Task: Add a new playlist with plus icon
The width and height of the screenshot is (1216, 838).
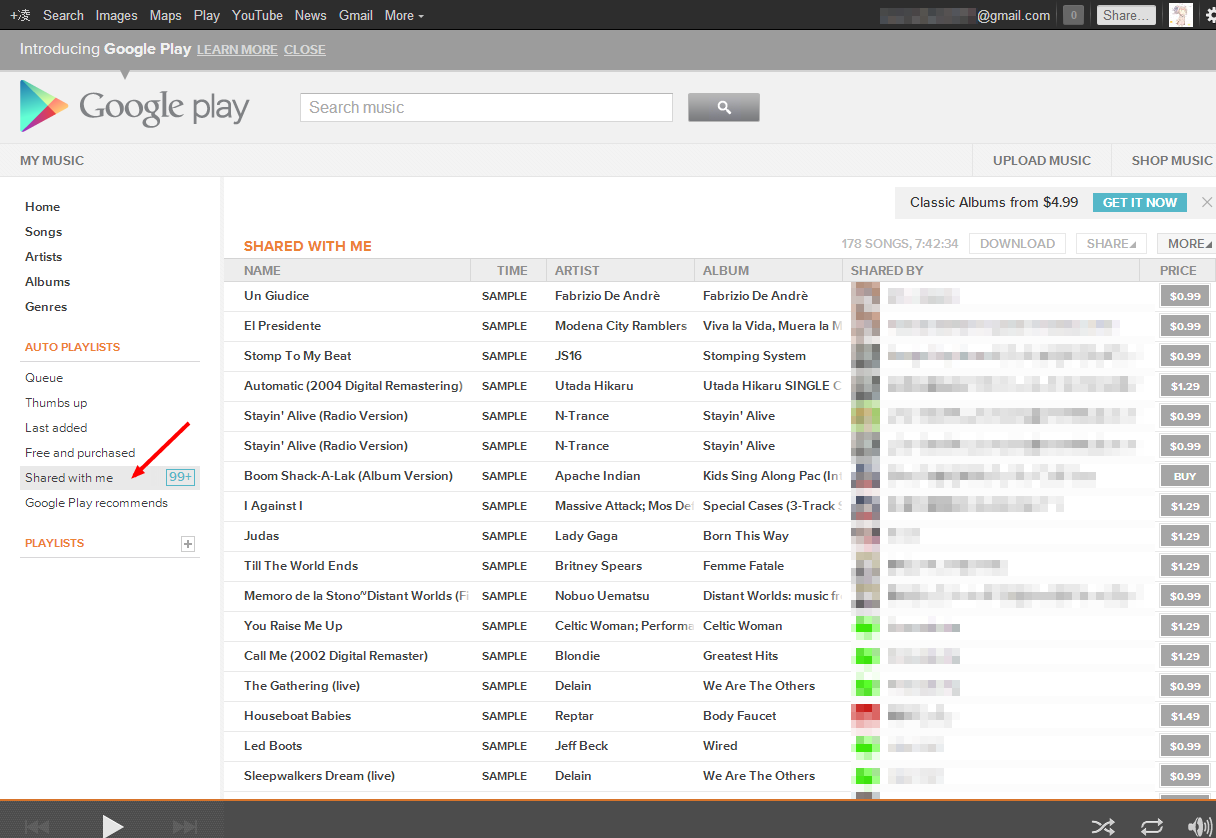Action: tap(188, 544)
